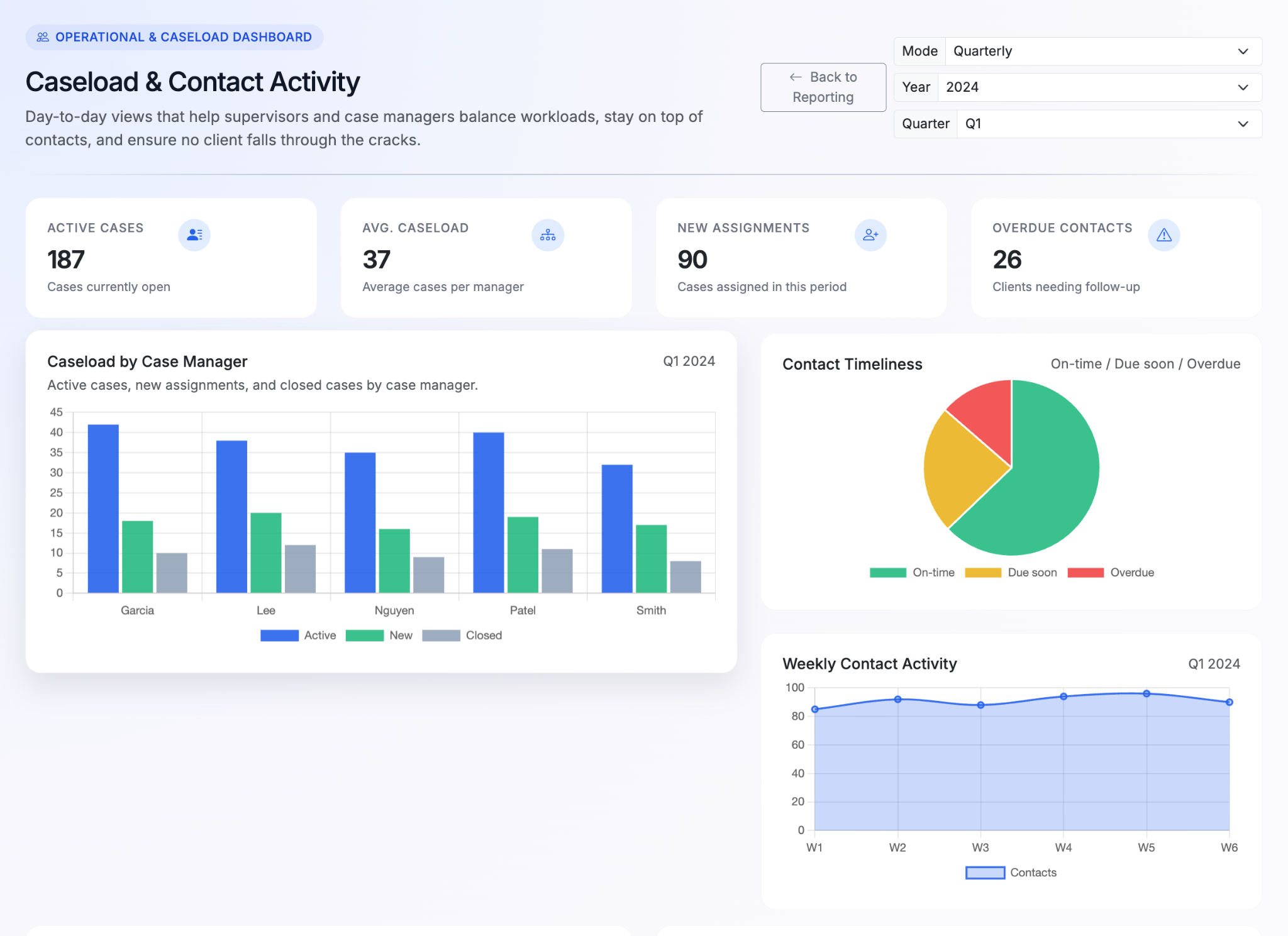The width and height of the screenshot is (1288, 936).
Task: Click the person-add icon on New Assignments card
Action: pyautogui.click(x=870, y=234)
